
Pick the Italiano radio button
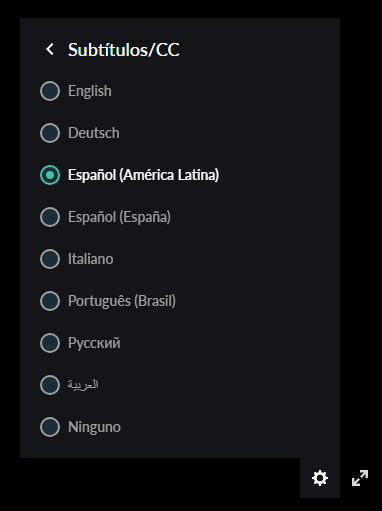pyautogui.click(x=50, y=259)
